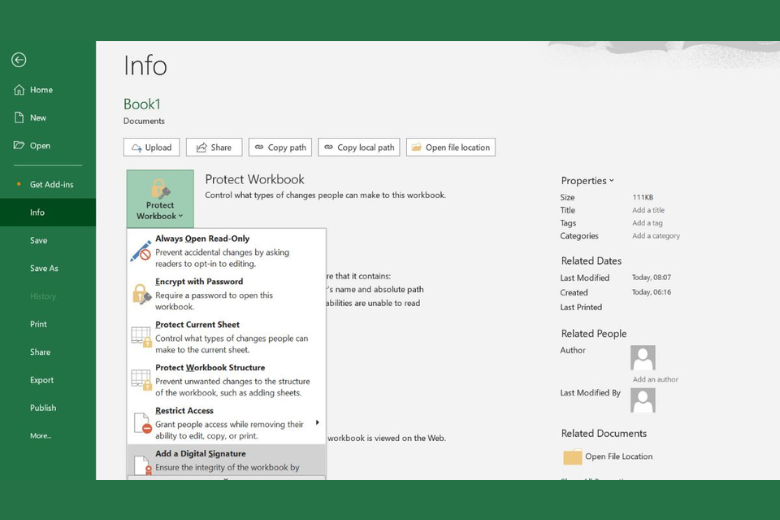The image size is (780, 520).
Task: Open the Protect Workbook dropdown arrow
Action: [181, 216]
